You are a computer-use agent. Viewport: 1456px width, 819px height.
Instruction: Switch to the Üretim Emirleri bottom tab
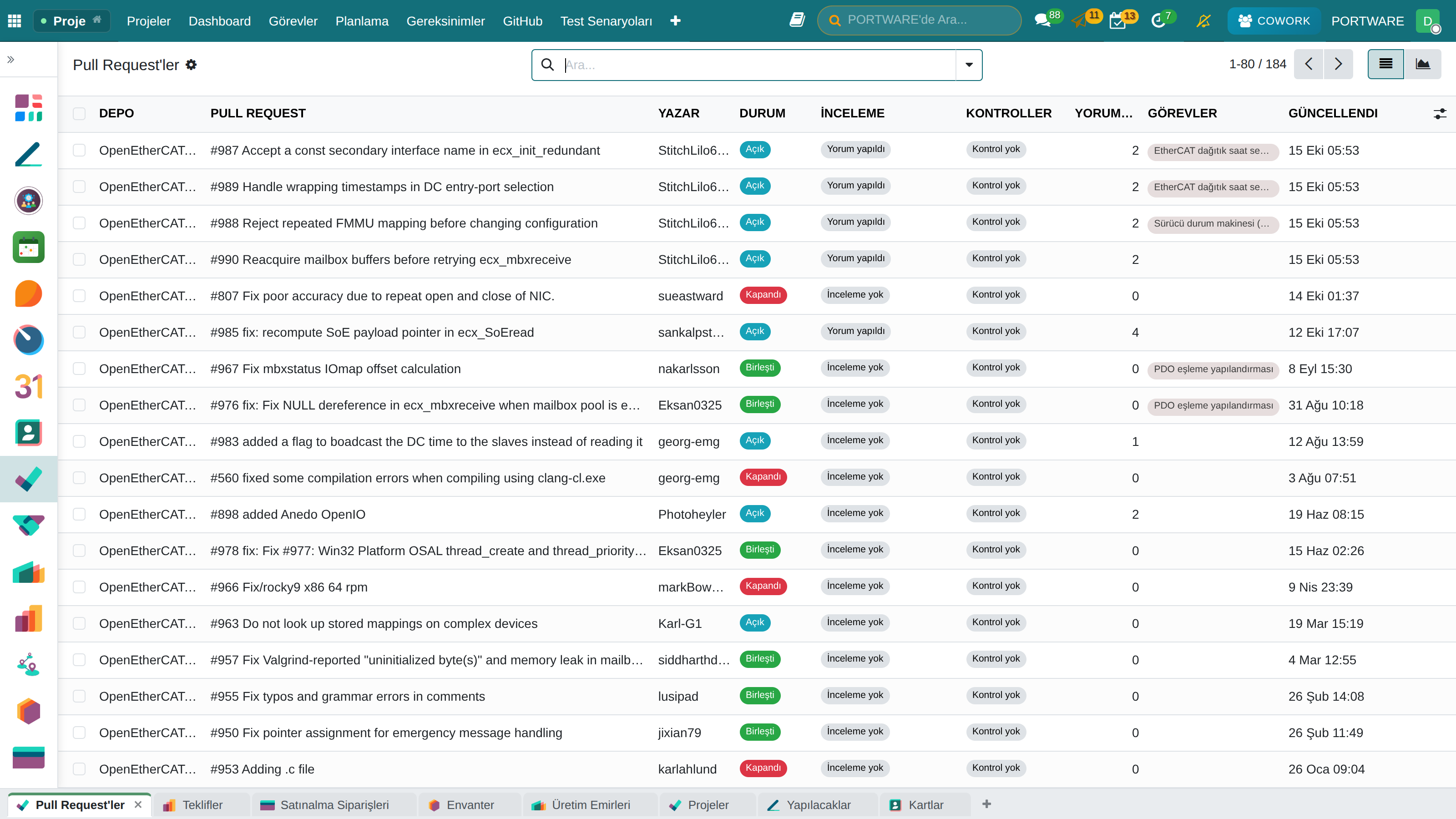click(591, 804)
